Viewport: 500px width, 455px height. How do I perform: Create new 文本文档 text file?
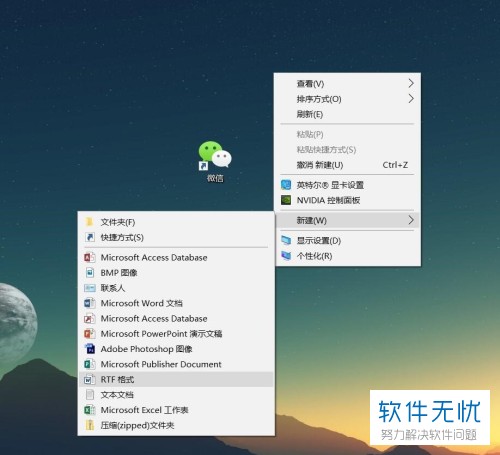[176, 395]
